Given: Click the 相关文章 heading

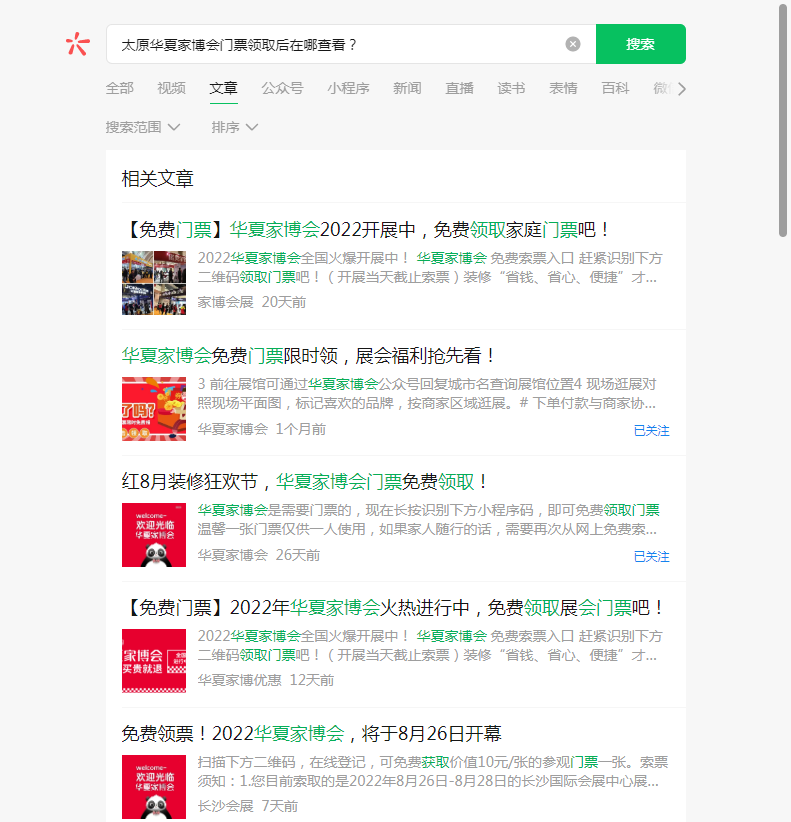Looking at the screenshot, I should 158,179.
